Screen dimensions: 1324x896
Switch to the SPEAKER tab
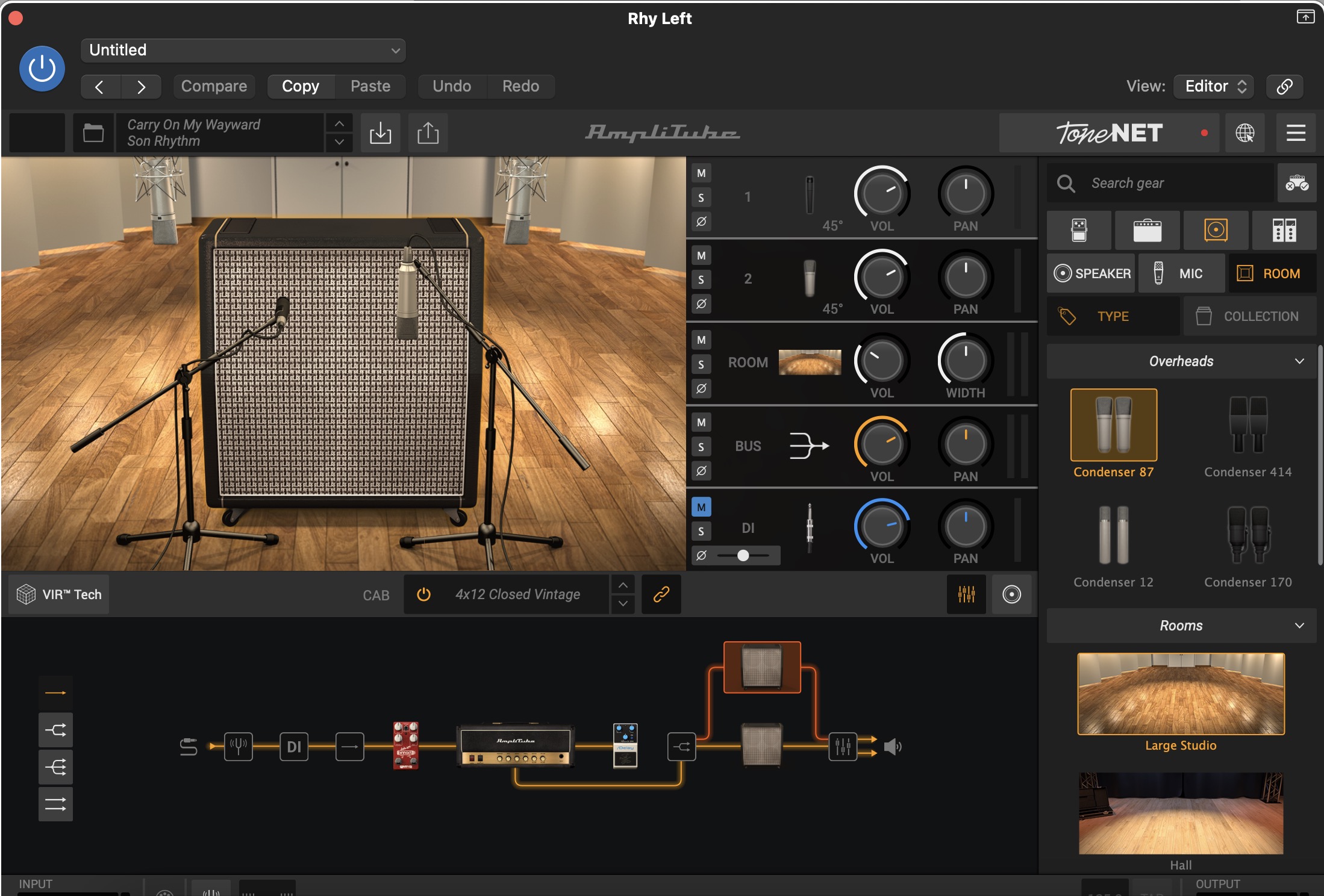[x=1091, y=273]
